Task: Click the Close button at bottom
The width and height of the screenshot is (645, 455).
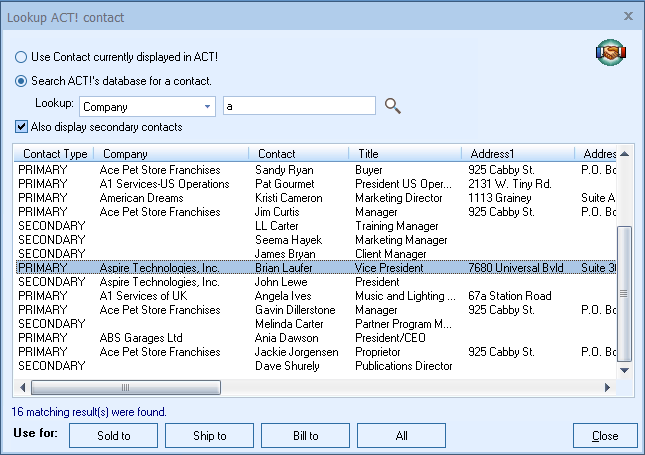Action: click(605, 436)
